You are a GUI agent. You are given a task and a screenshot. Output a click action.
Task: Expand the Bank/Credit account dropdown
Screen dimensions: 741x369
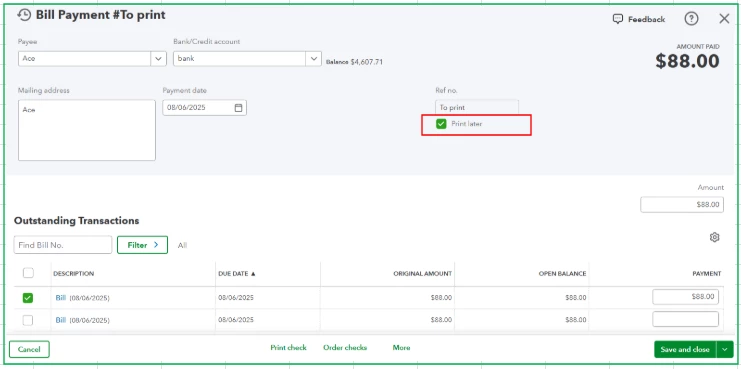click(313, 59)
